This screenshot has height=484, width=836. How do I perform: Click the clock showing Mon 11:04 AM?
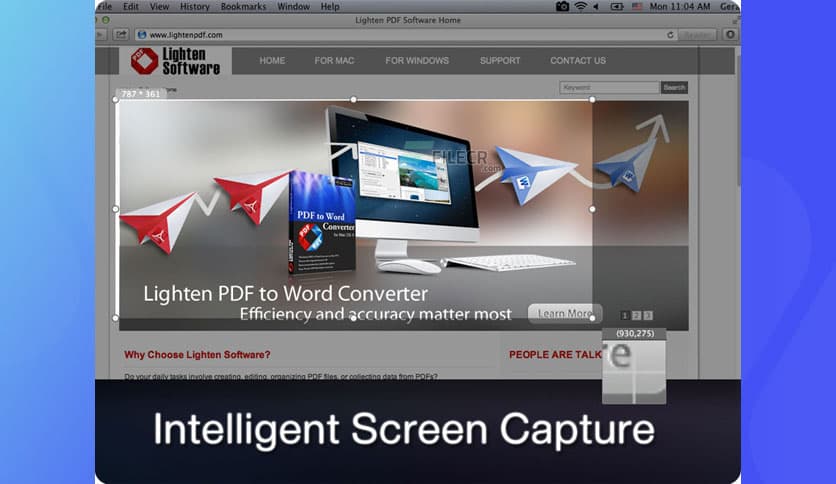(x=680, y=6)
